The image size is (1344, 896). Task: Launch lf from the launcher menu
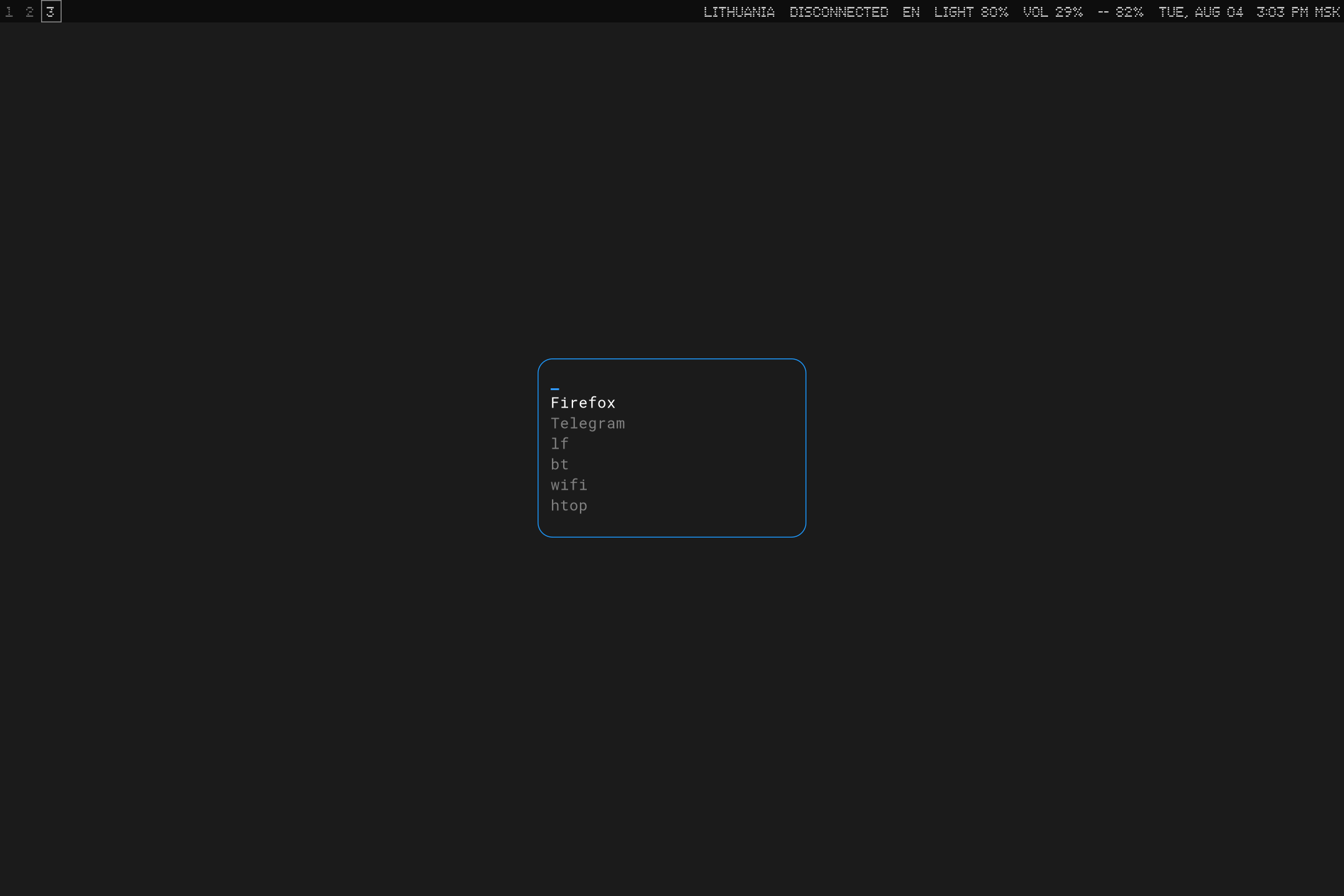click(559, 444)
